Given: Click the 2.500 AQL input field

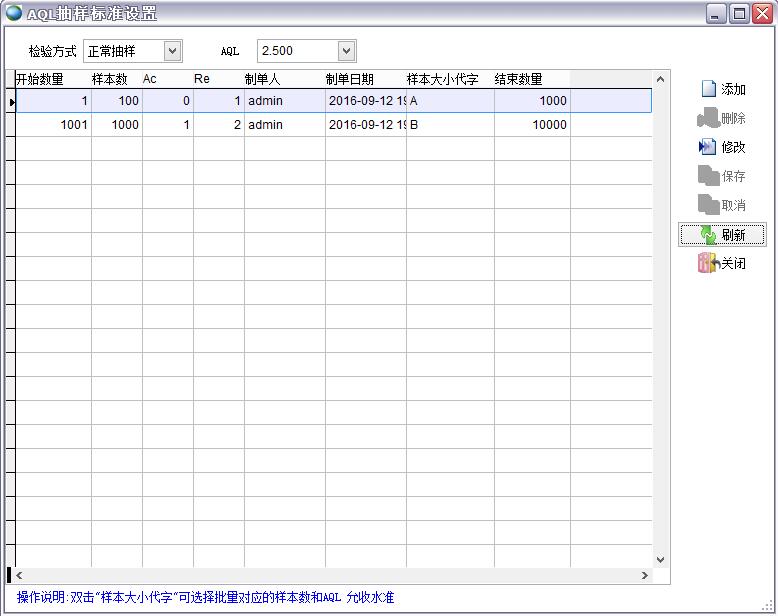Looking at the screenshot, I should pyautogui.click(x=296, y=51).
